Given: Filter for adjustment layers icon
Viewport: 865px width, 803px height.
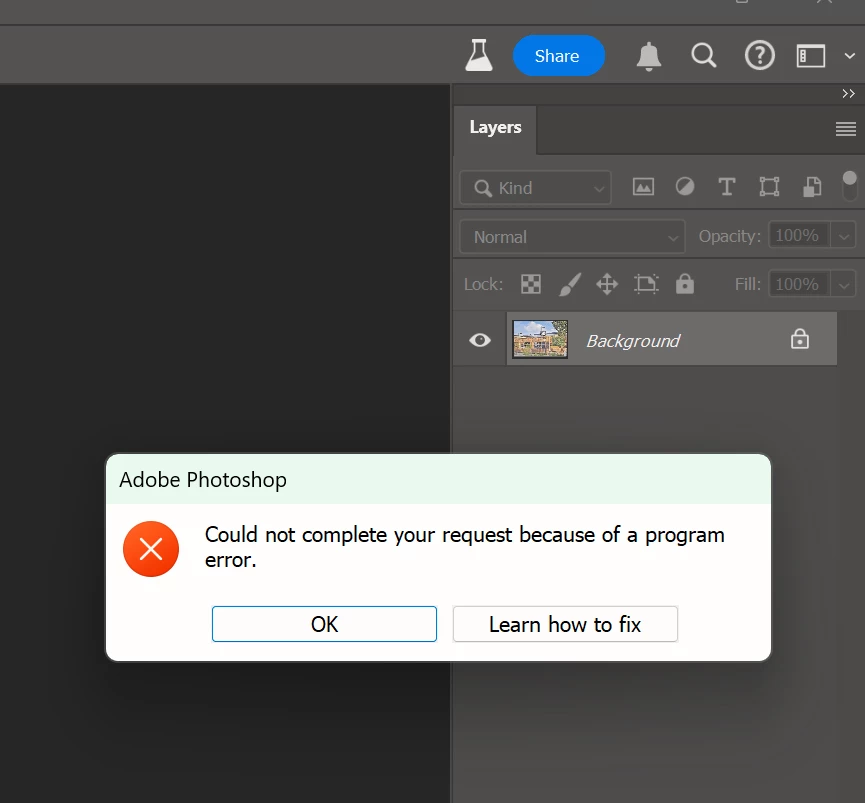Looking at the screenshot, I should point(685,186).
